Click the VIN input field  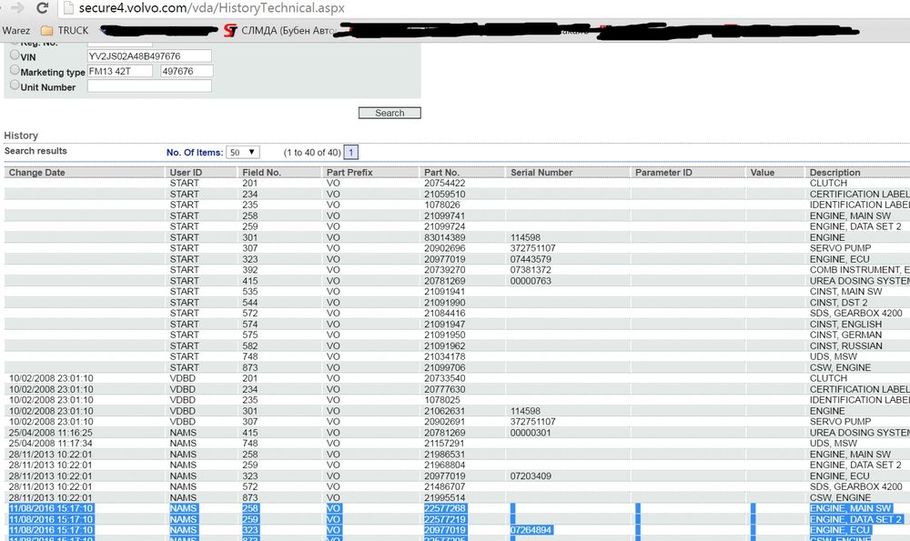point(149,56)
